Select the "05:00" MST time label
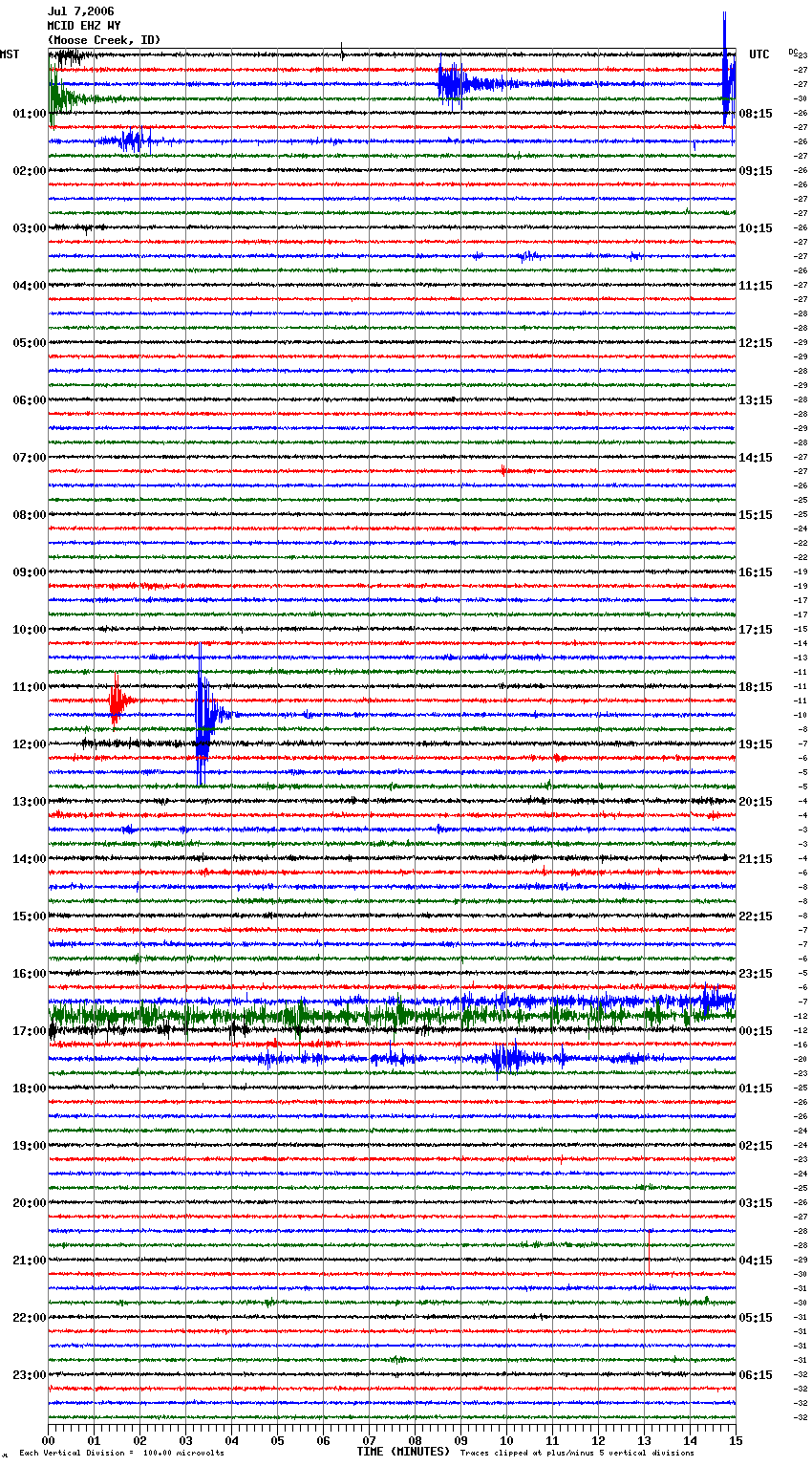This screenshot has width=812, height=1466. [x=30, y=343]
